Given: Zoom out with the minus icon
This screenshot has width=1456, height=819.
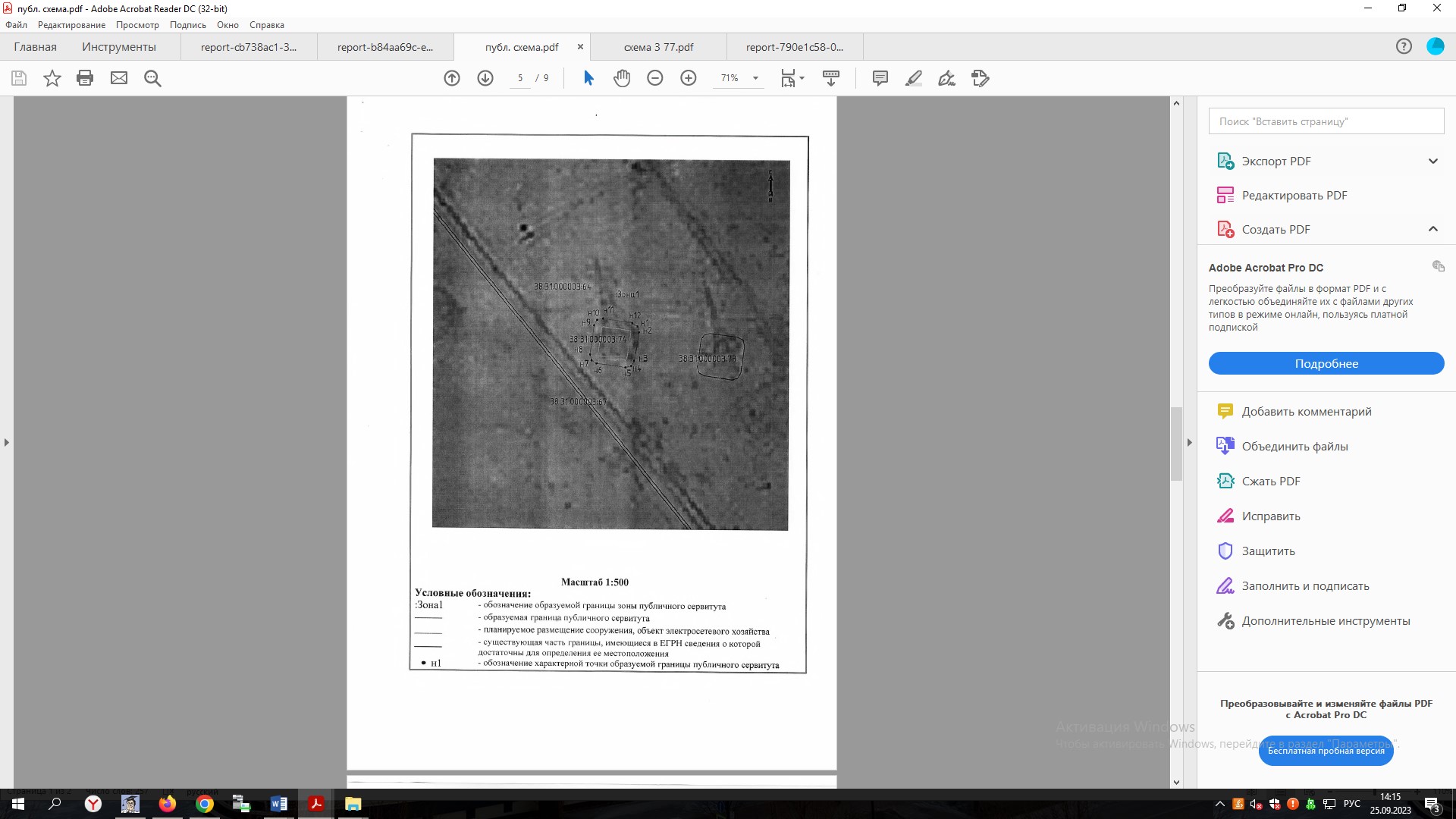Looking at the screenshot, I should pos(655,78).
